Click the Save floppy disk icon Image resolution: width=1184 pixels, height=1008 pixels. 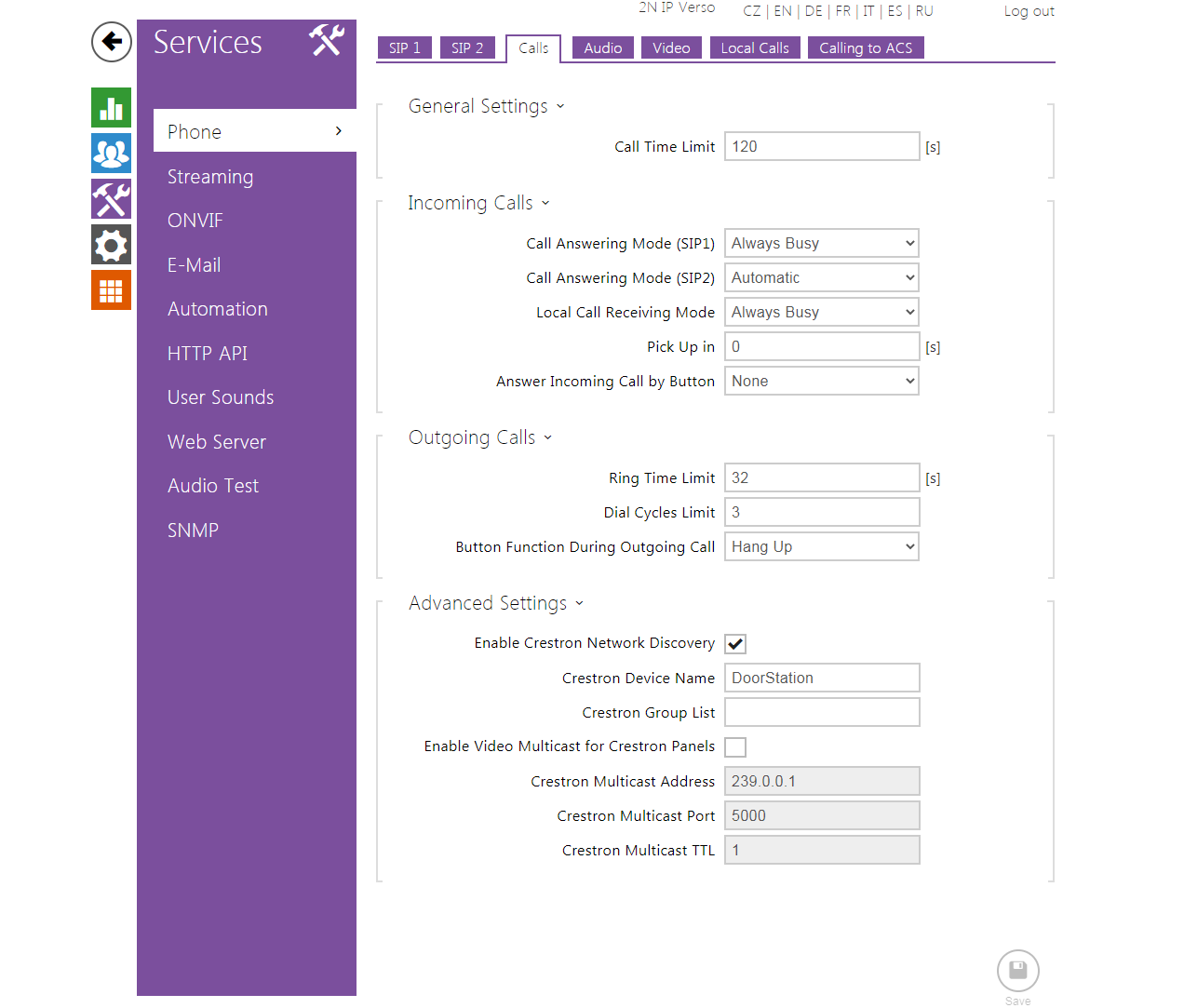[1017, 971]
